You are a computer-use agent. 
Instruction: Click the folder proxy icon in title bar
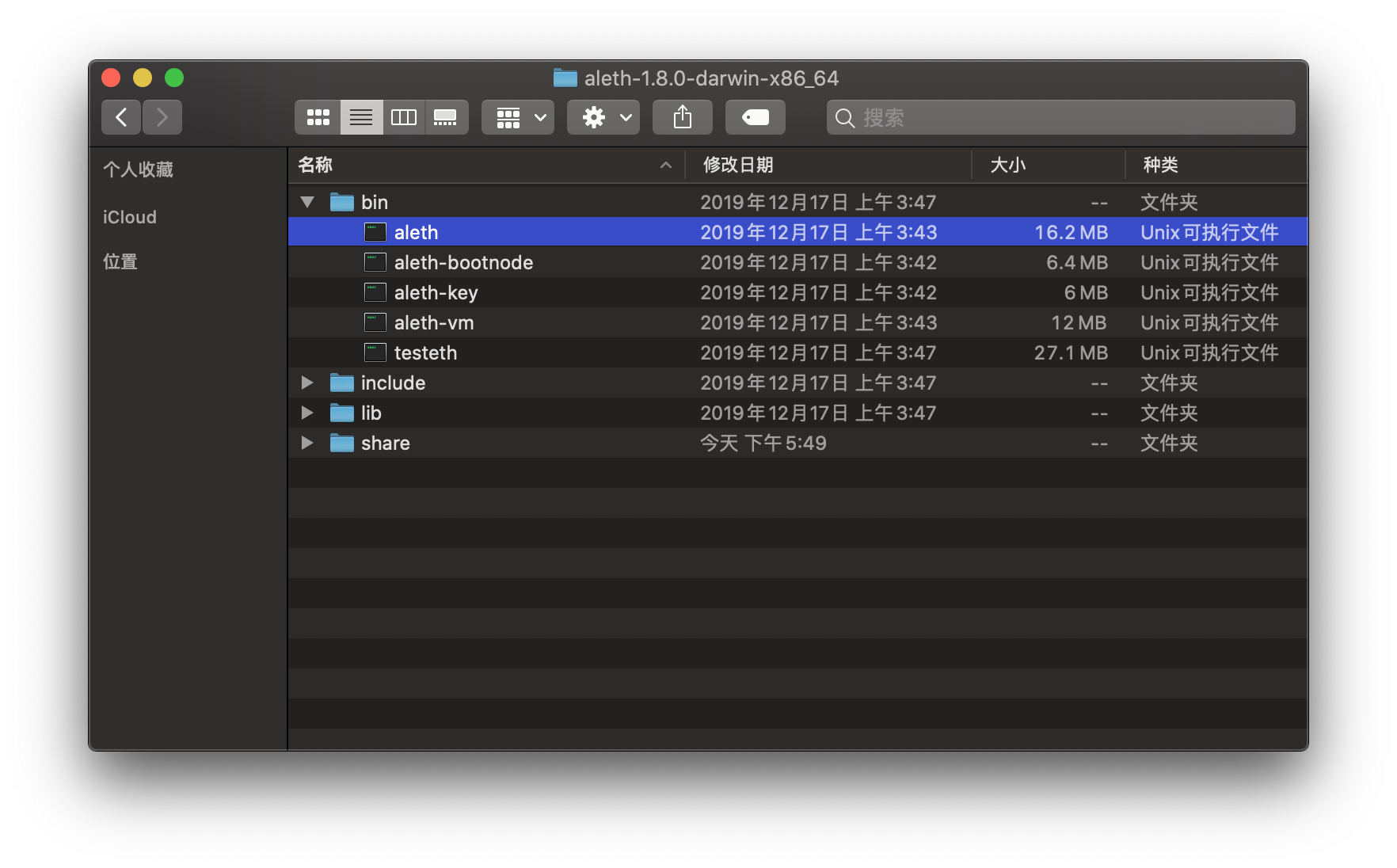(x=565, y=78)
